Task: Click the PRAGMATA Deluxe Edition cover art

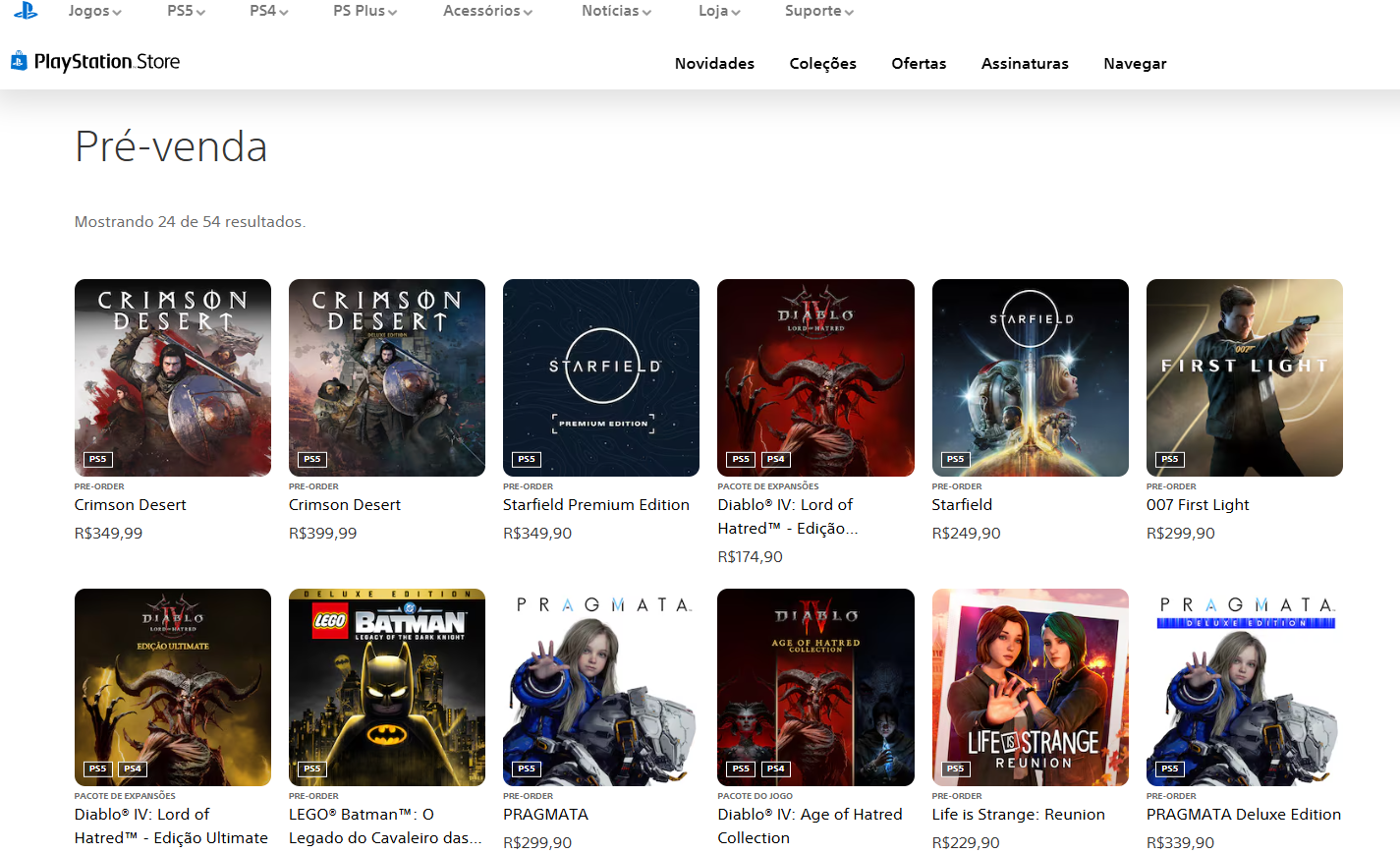Action: pos(1244,687)
